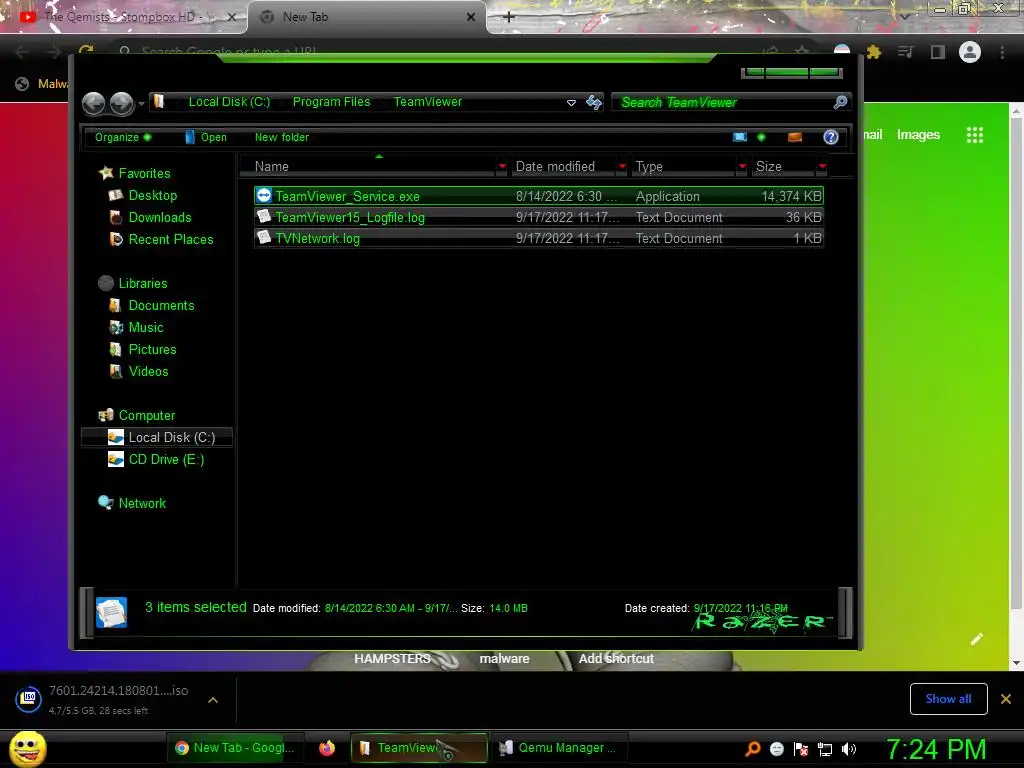Switch to Qemu Manager taskbar button

[x=557, y=748]
